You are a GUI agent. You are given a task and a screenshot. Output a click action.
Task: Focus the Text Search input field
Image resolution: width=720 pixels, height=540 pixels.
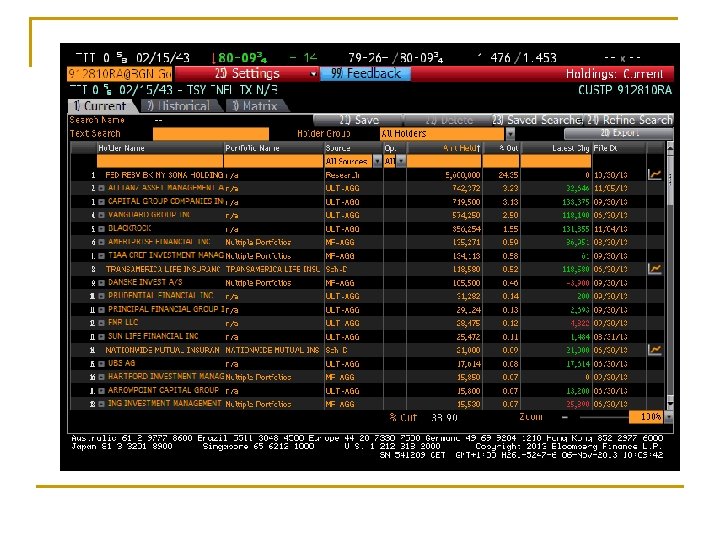(211, 134)
